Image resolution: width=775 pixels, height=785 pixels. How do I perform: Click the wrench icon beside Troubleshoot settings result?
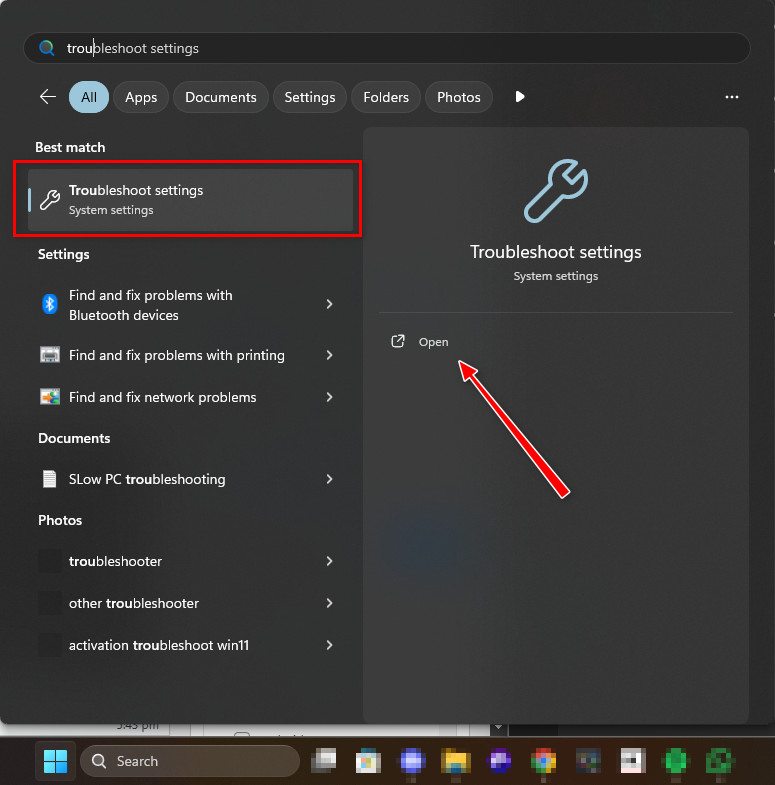pos(50,200)
